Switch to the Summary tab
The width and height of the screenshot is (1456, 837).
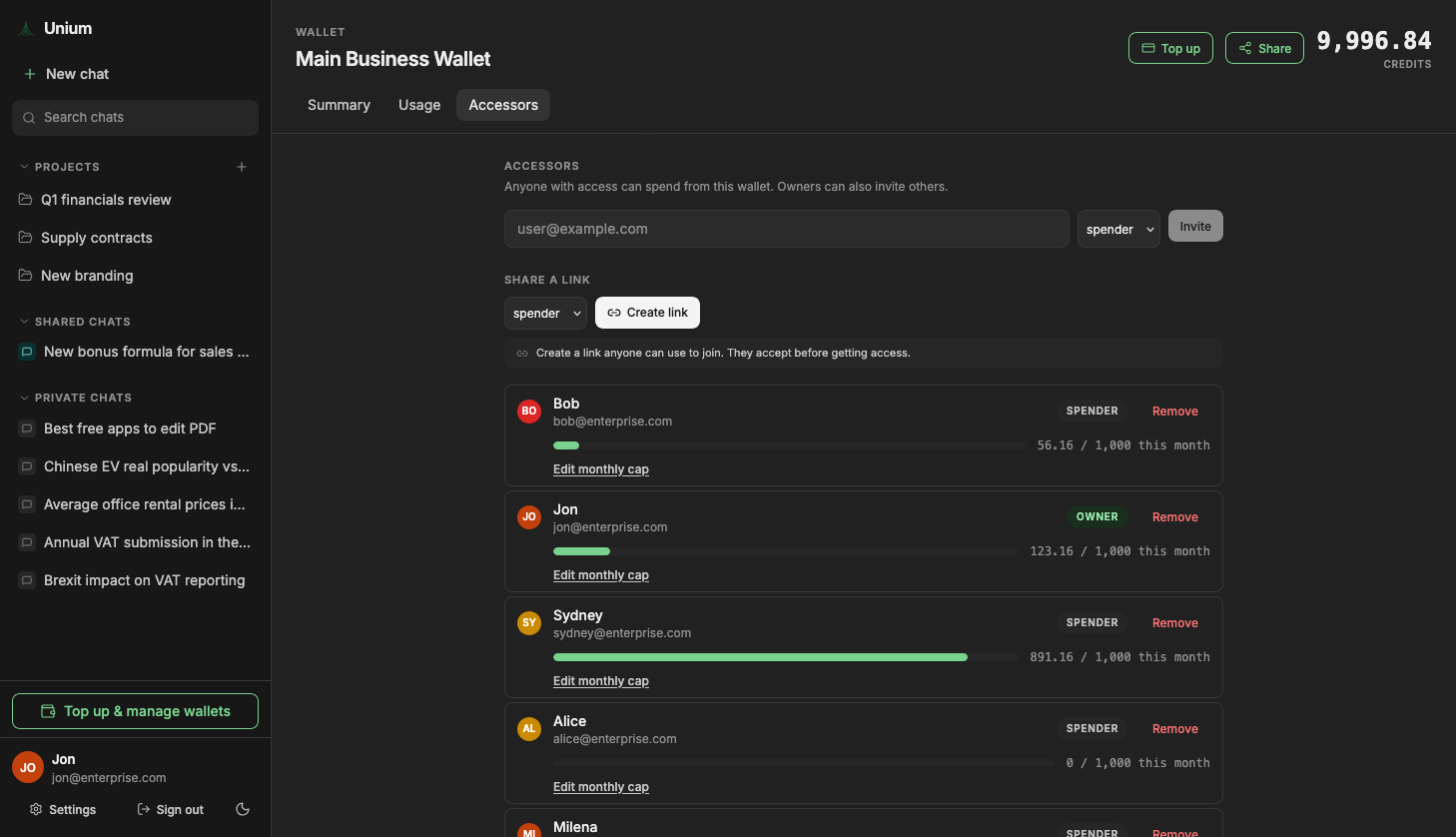point(339,105)
